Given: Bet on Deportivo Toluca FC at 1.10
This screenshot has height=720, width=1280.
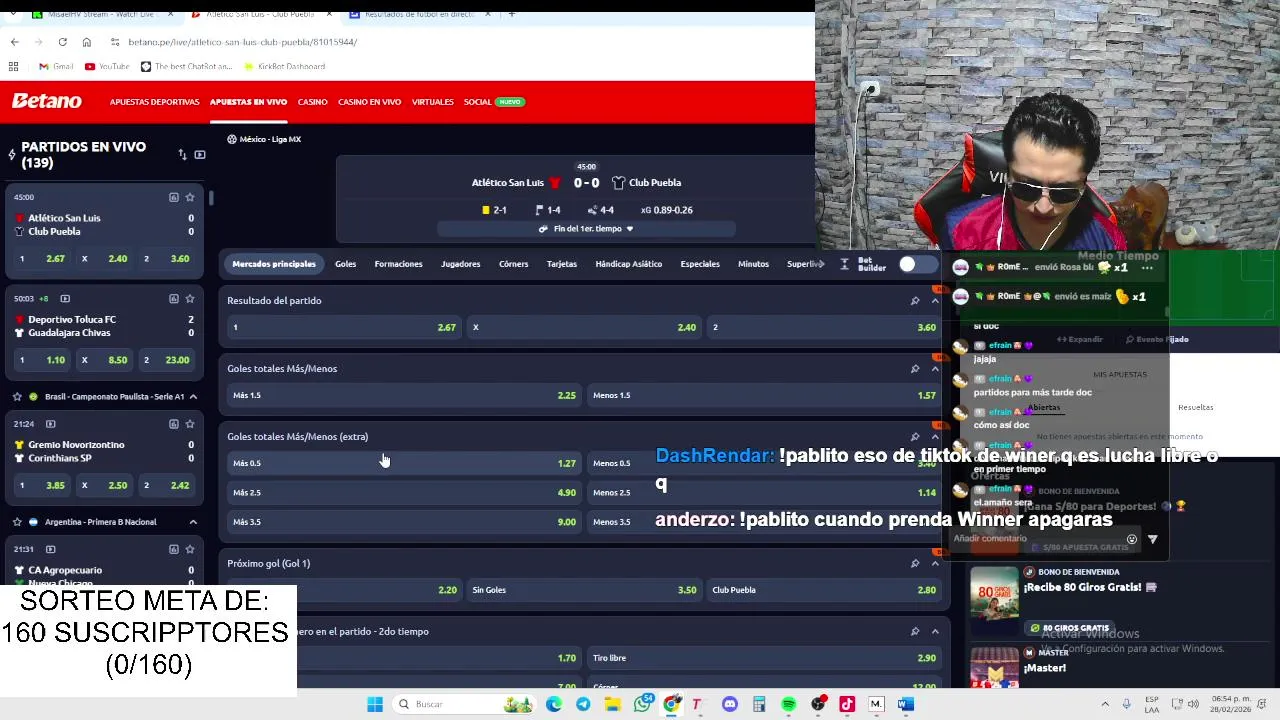Looking at the screenshot, I should tap(42, 360).
